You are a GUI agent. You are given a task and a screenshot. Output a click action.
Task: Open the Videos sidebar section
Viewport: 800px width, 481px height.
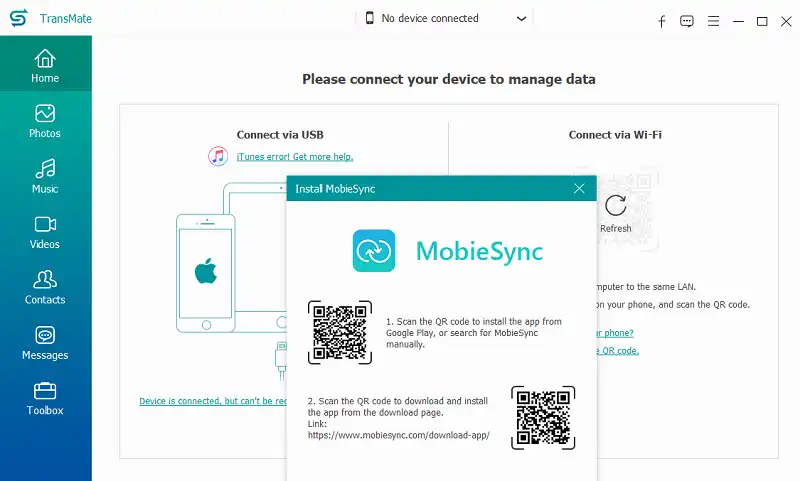45,231
